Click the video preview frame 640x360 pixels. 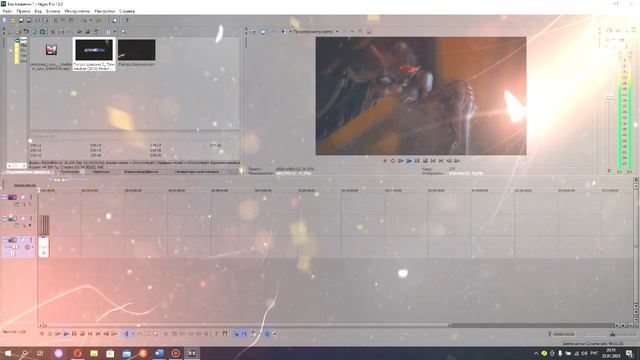(x=421, y=96)
